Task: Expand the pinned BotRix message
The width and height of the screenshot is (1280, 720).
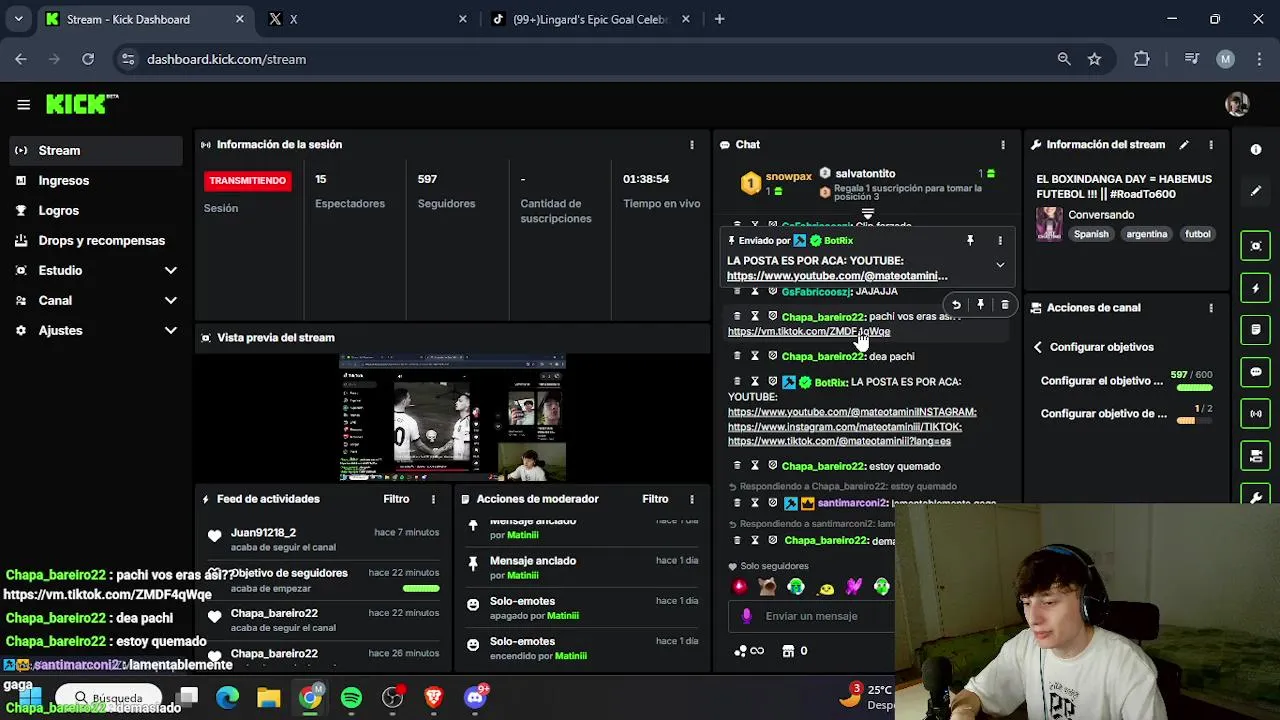Action: (1000, 265)
